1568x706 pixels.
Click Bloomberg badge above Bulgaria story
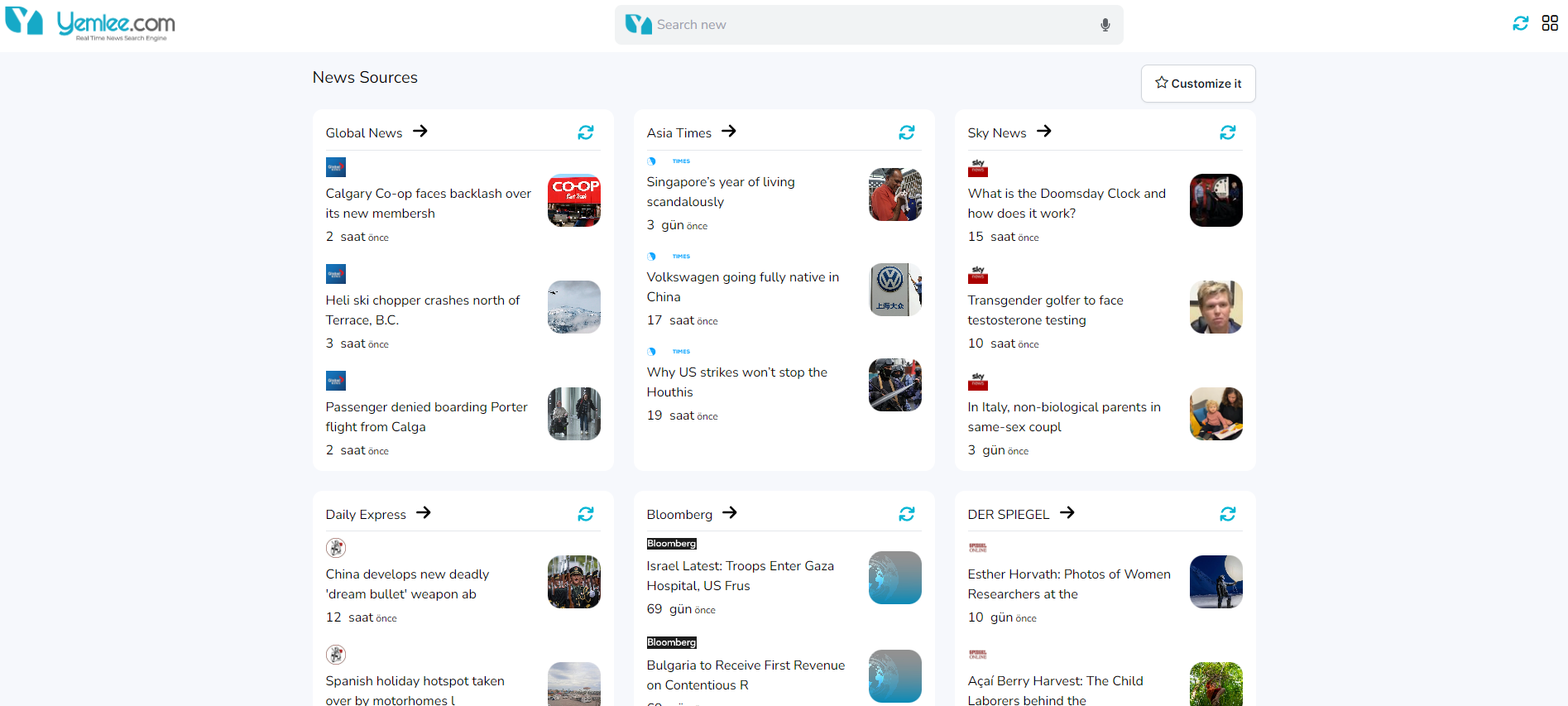coord(672,642)
